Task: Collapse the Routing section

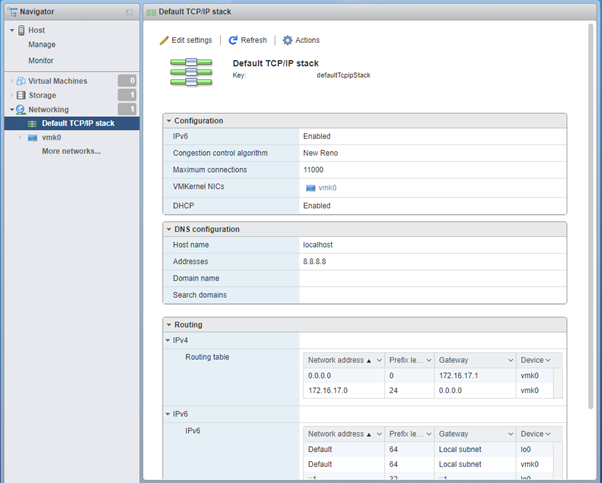Action: tap(169, 325)
